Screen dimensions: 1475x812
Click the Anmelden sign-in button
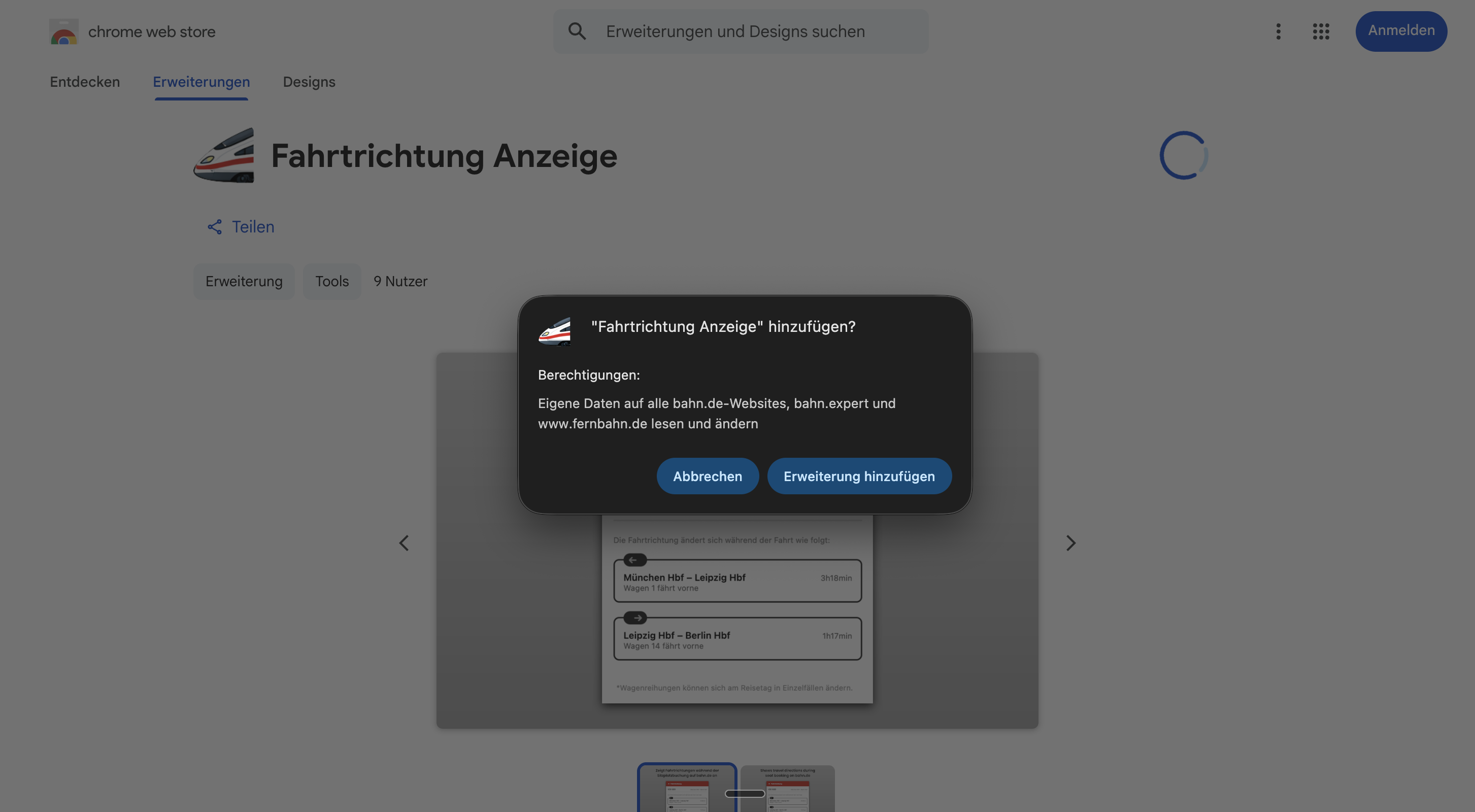pos(1401,31)
